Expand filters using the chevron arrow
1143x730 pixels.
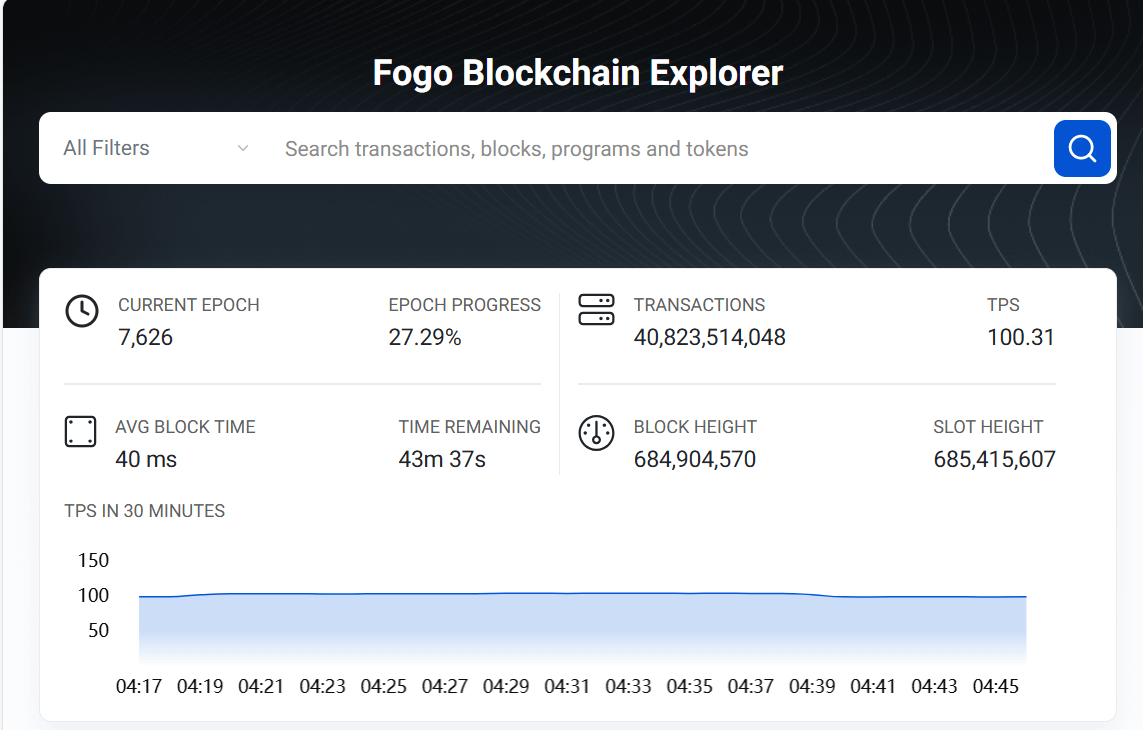pos(242,149)
